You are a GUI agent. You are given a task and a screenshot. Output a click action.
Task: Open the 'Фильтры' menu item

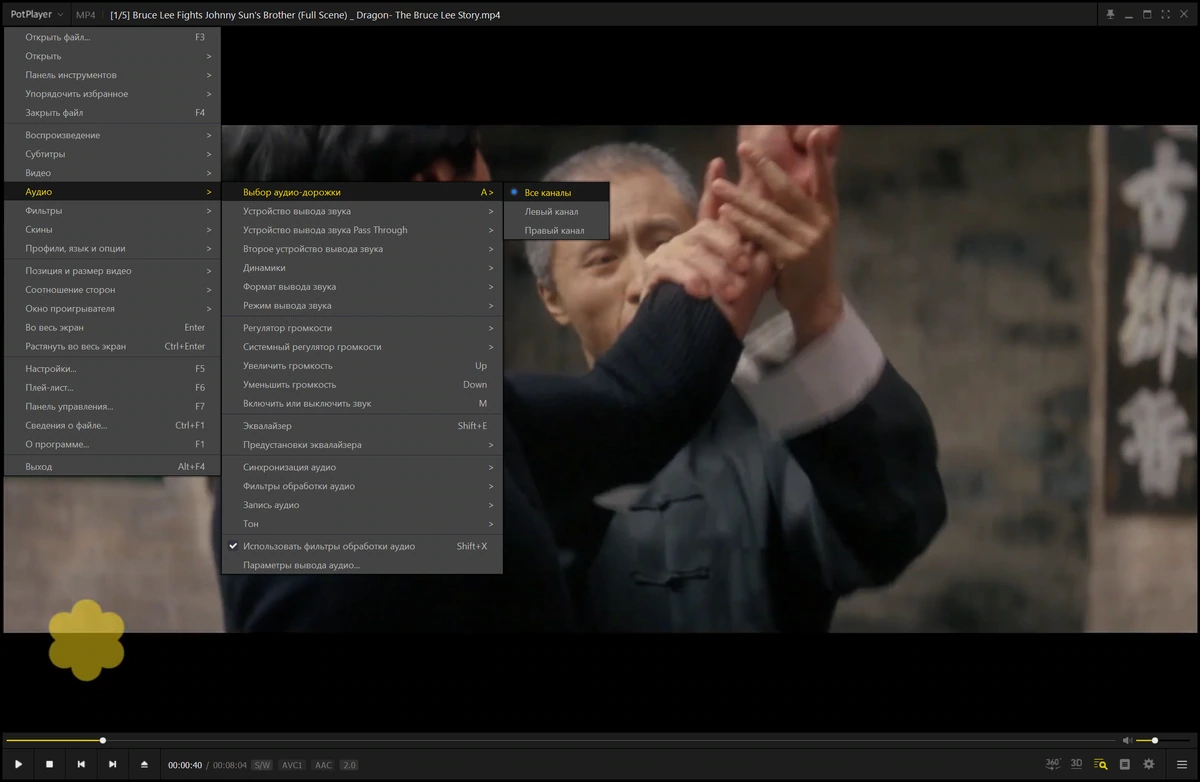pyautogui.click(x=112, y=211)
